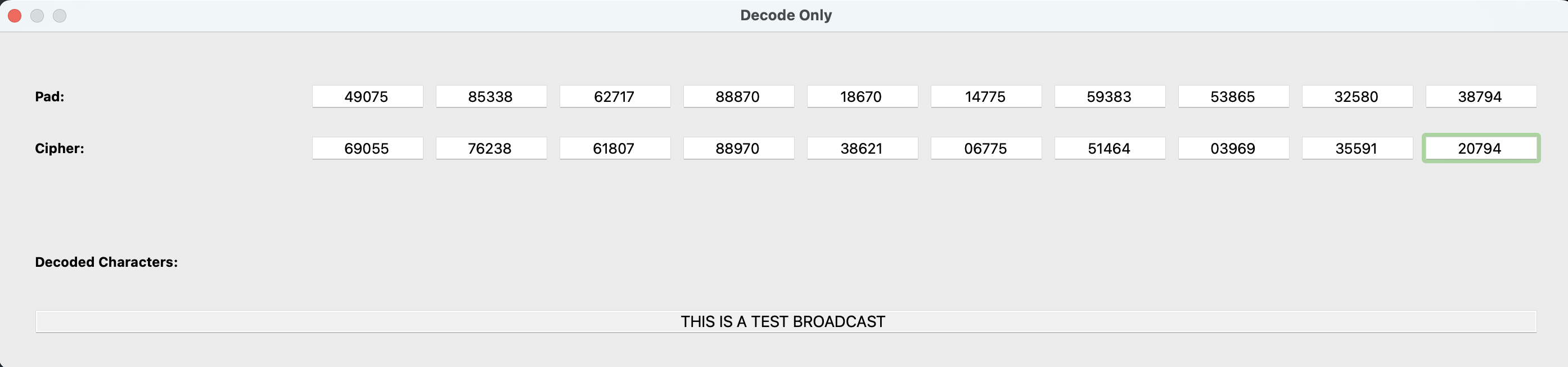
Task: Select the last Pad field showing 38794
Action: [x=1481, y=96]
